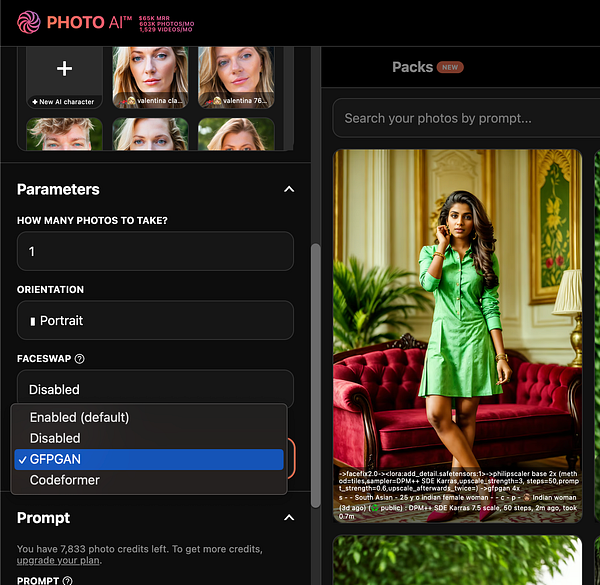Collapse the Parameters section chevron
The width and height of the screenshot is (600, 585).
pyautogui.click(x=289, y=189)
